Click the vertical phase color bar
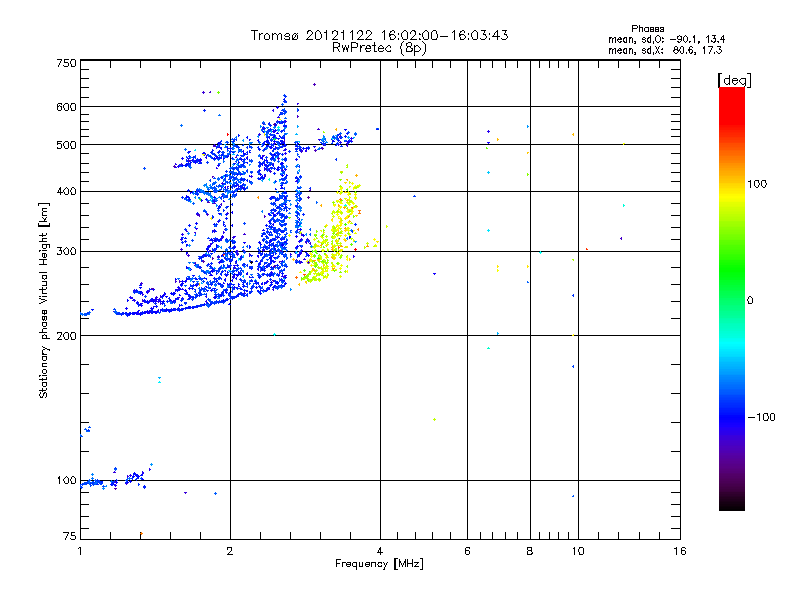The height and width of the screenshot is (600, 800). (732, 299)
